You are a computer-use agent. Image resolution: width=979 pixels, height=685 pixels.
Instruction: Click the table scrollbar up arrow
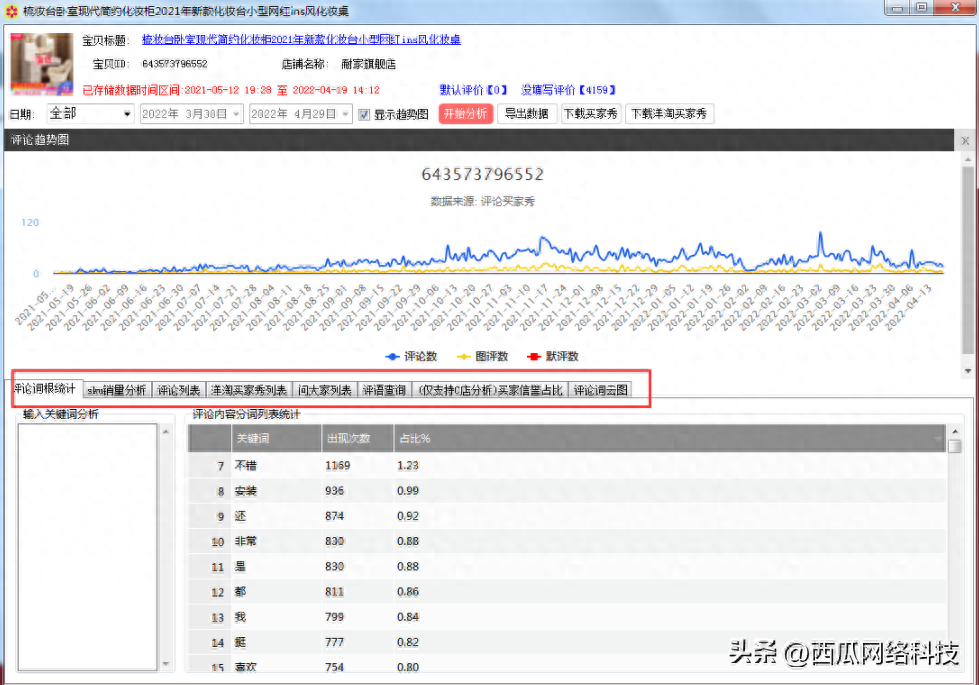click(955, 446)
